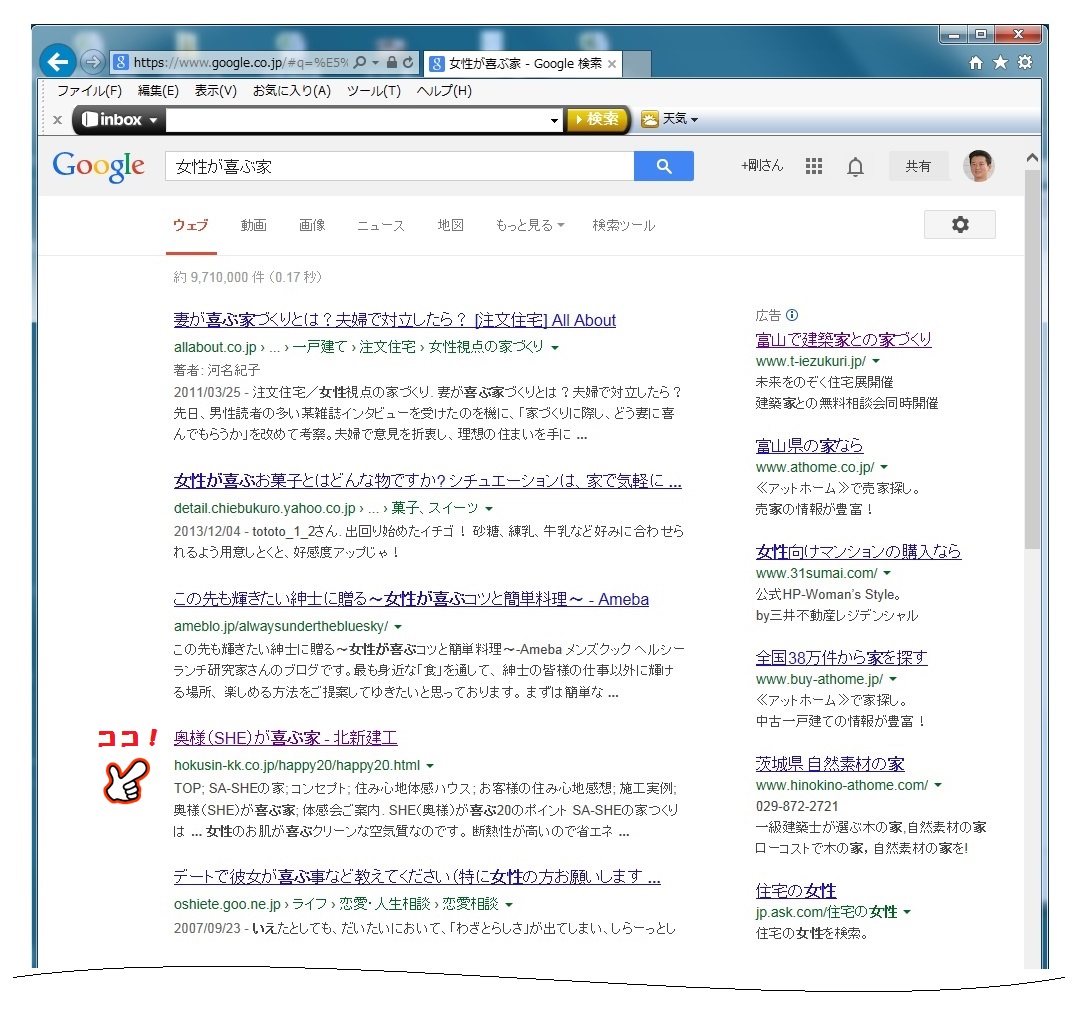Open the 女性向けマンションの購入なら ad

click(x=858, y=551)
